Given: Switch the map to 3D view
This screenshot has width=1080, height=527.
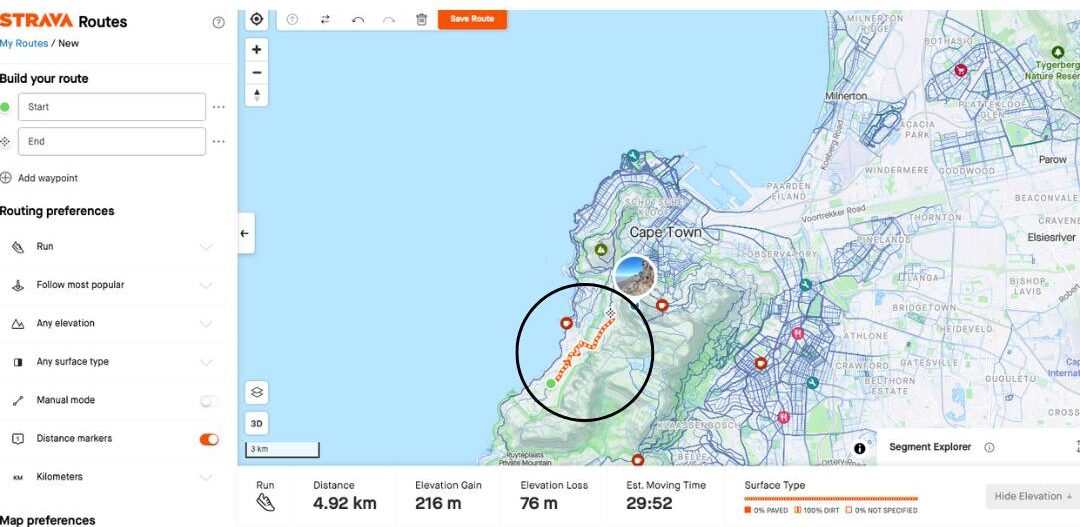Looking at the screenshot, I should click(x=256, y=423).
